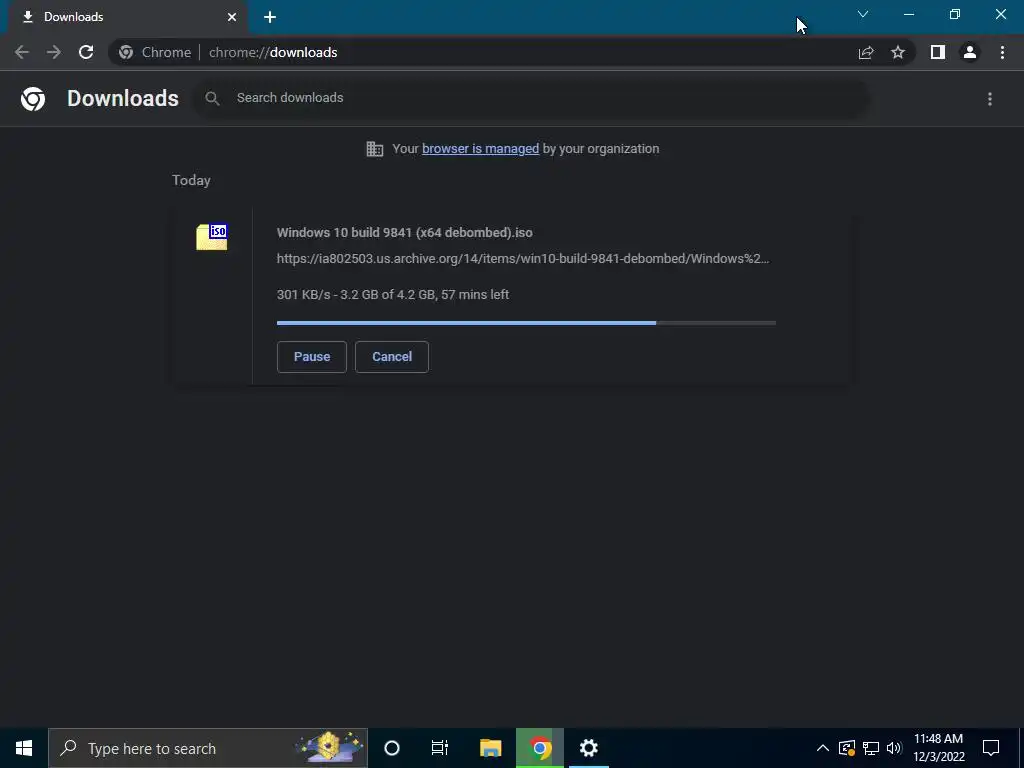Click the download speed and size status text
Image resolution: width=1024 pixels, height=768 pixels.
coord(393,295)
